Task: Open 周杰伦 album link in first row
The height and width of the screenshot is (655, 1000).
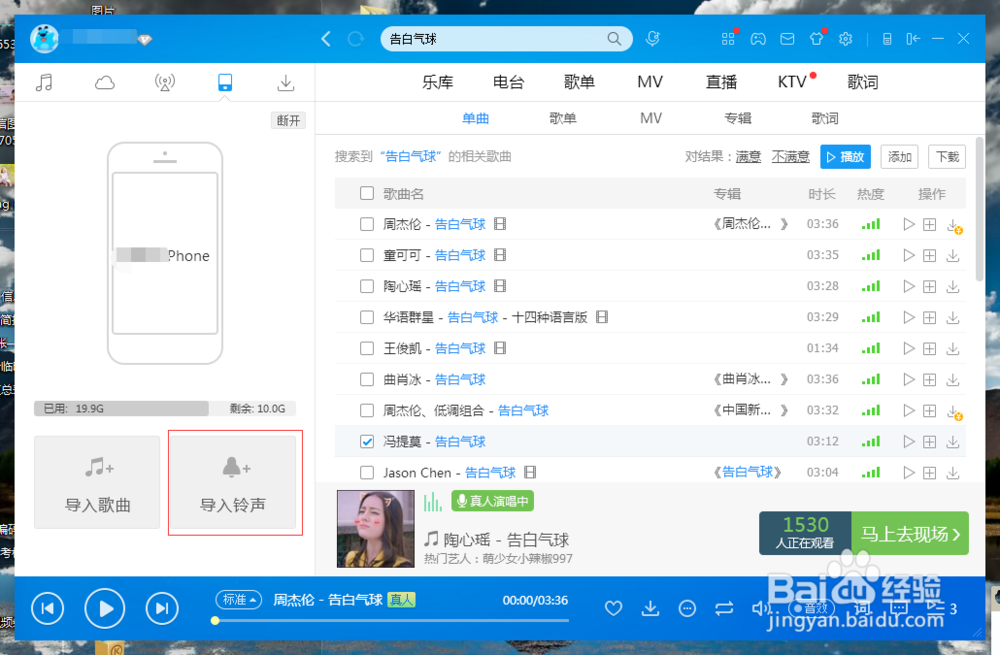Action: (750, 224)
